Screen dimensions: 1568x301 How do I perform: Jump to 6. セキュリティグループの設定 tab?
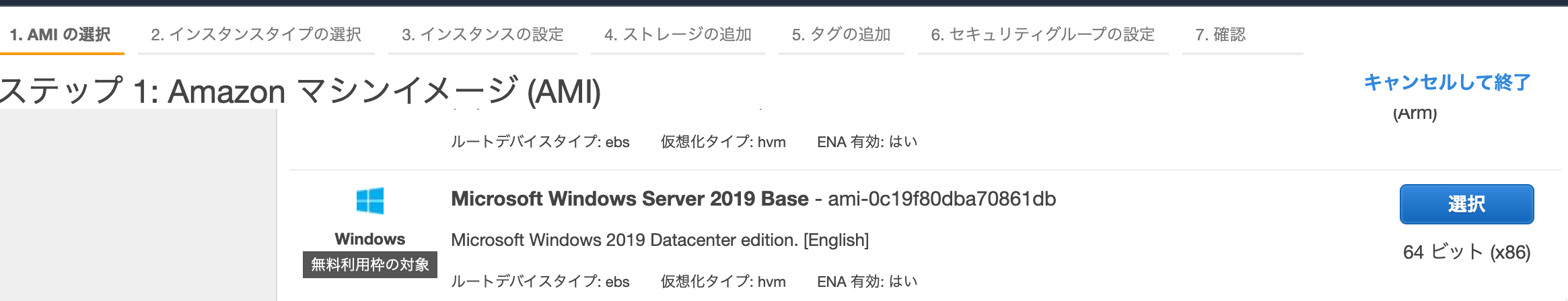1043,34
